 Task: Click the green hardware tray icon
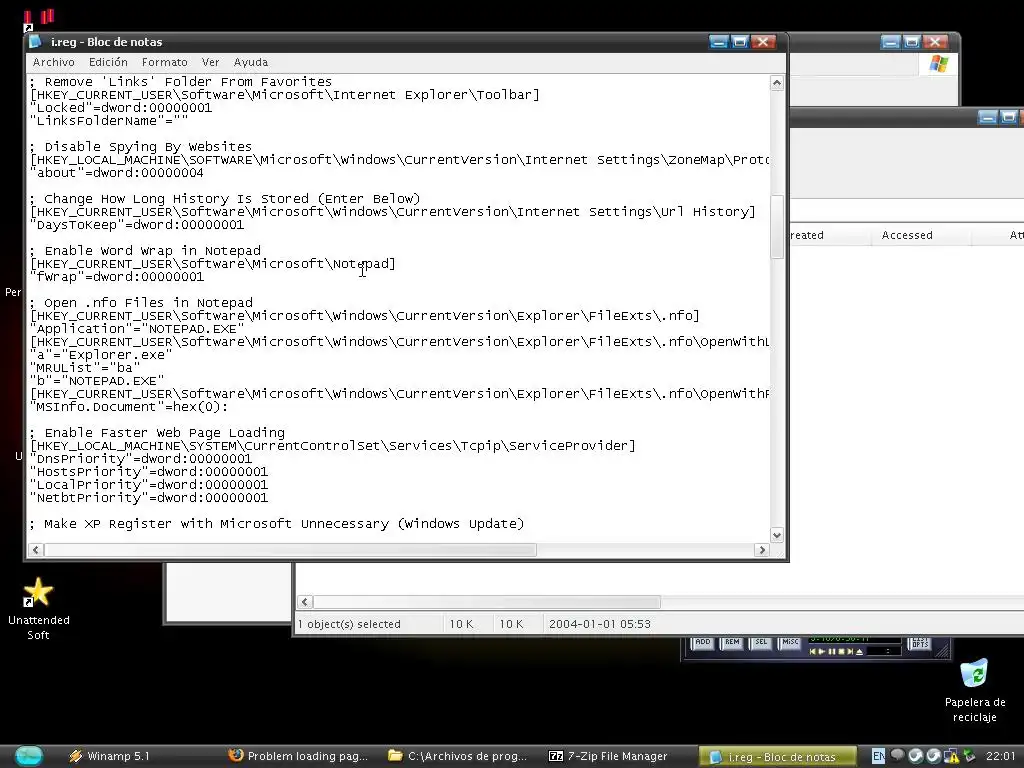click(x=970, y=756)
